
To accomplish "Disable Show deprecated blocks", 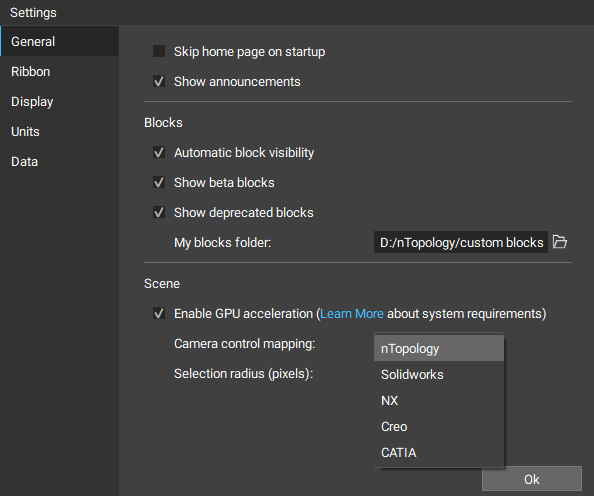I will tap(159, 212).
